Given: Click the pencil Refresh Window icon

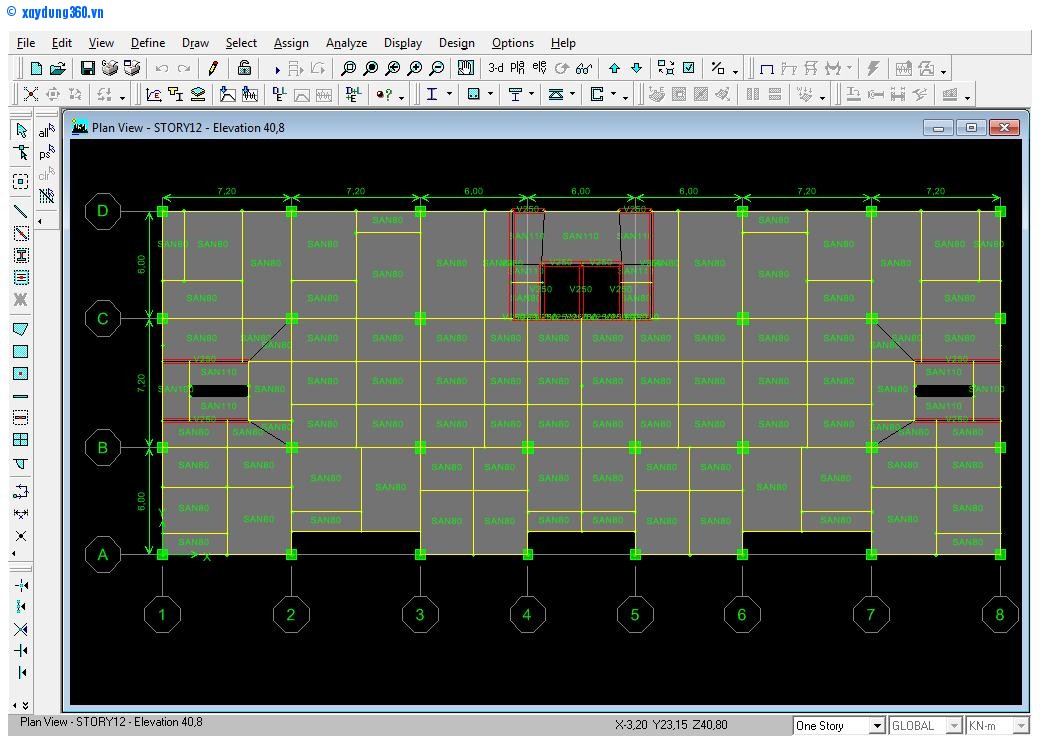Looking at the screenshot, I should (x=213, y=68).
